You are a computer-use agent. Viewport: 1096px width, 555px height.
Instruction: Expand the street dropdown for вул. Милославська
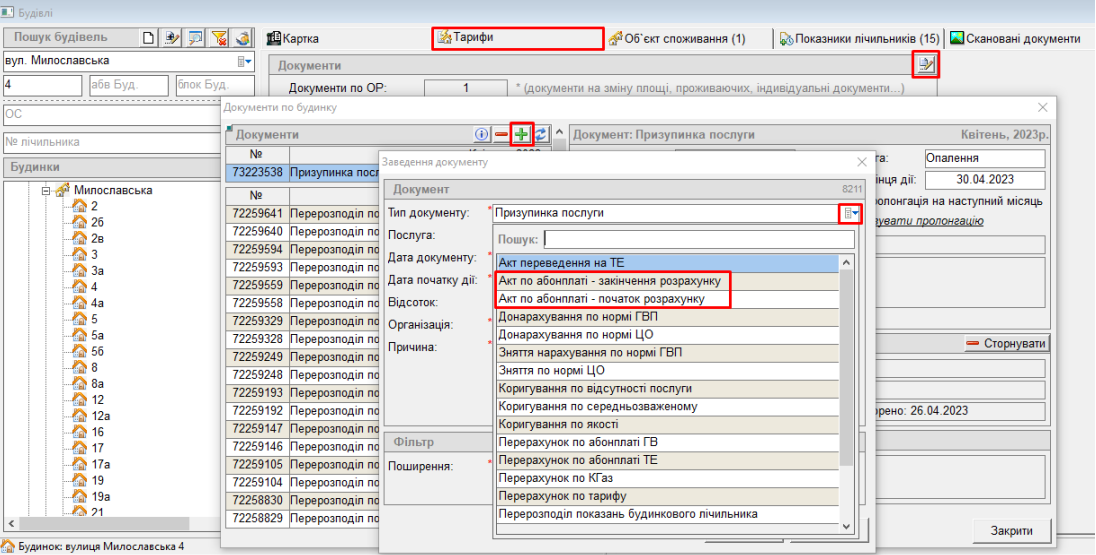(x=245, y=61)
